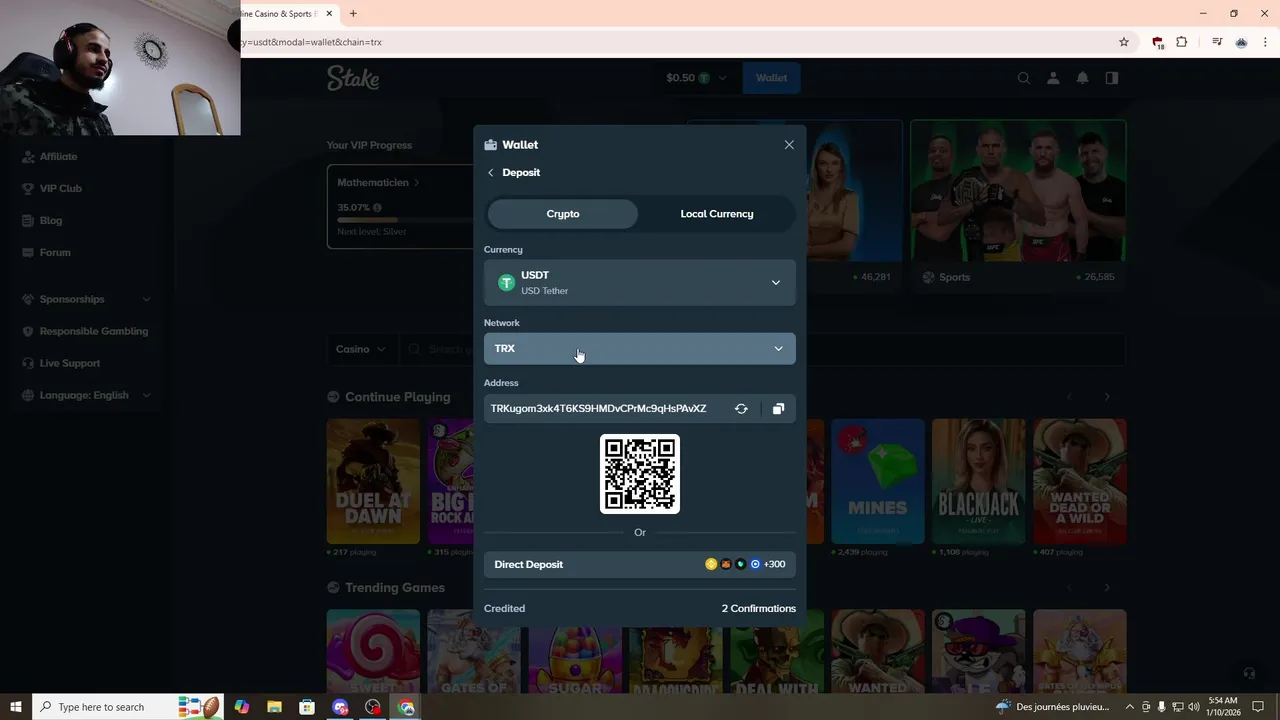Open the Sports category card
1280x720 pixels.
pos(1018,205)
